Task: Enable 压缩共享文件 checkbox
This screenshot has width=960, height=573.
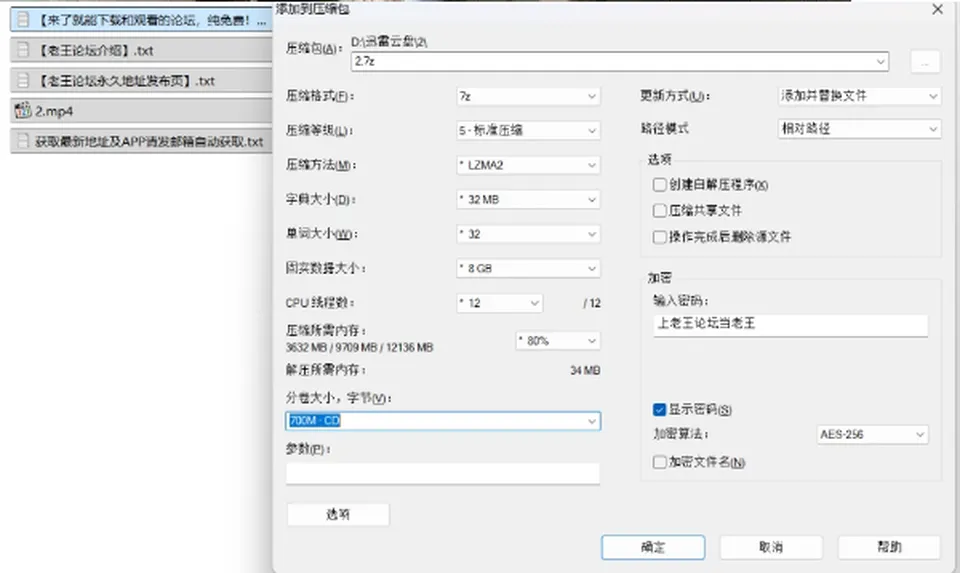Action: [659, 211]
